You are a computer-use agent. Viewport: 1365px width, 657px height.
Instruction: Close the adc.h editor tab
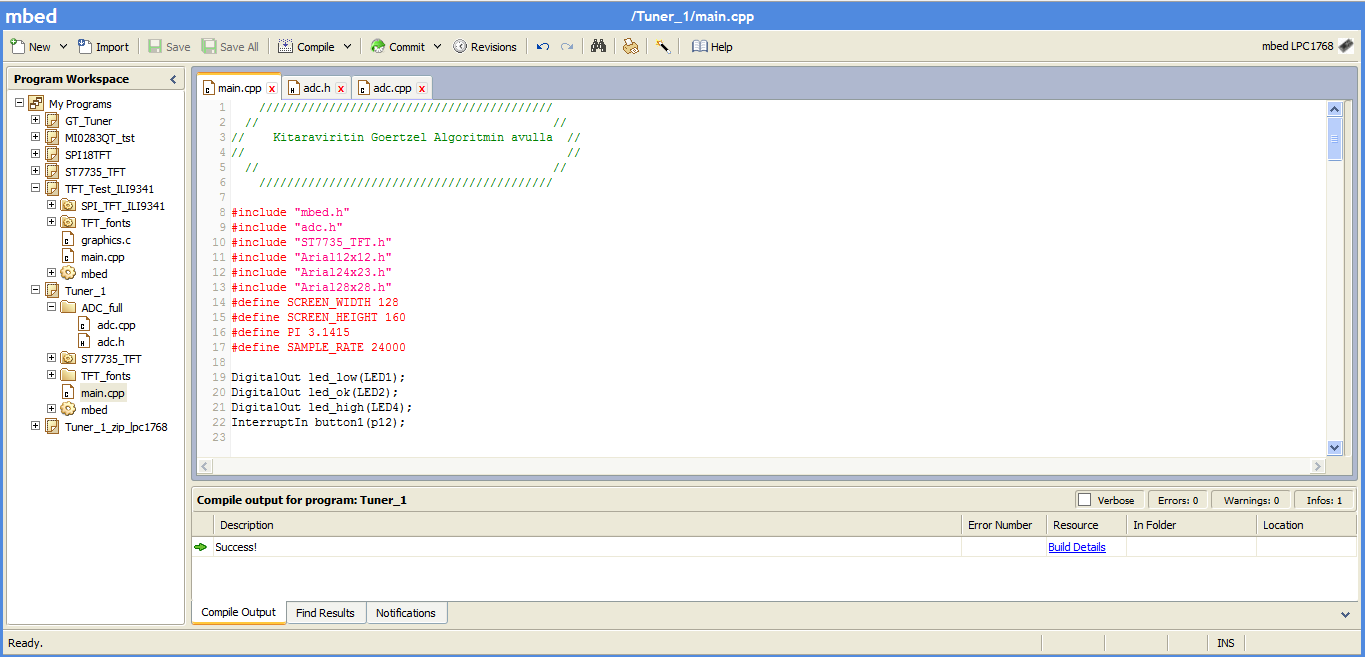(x=341, y=88)
